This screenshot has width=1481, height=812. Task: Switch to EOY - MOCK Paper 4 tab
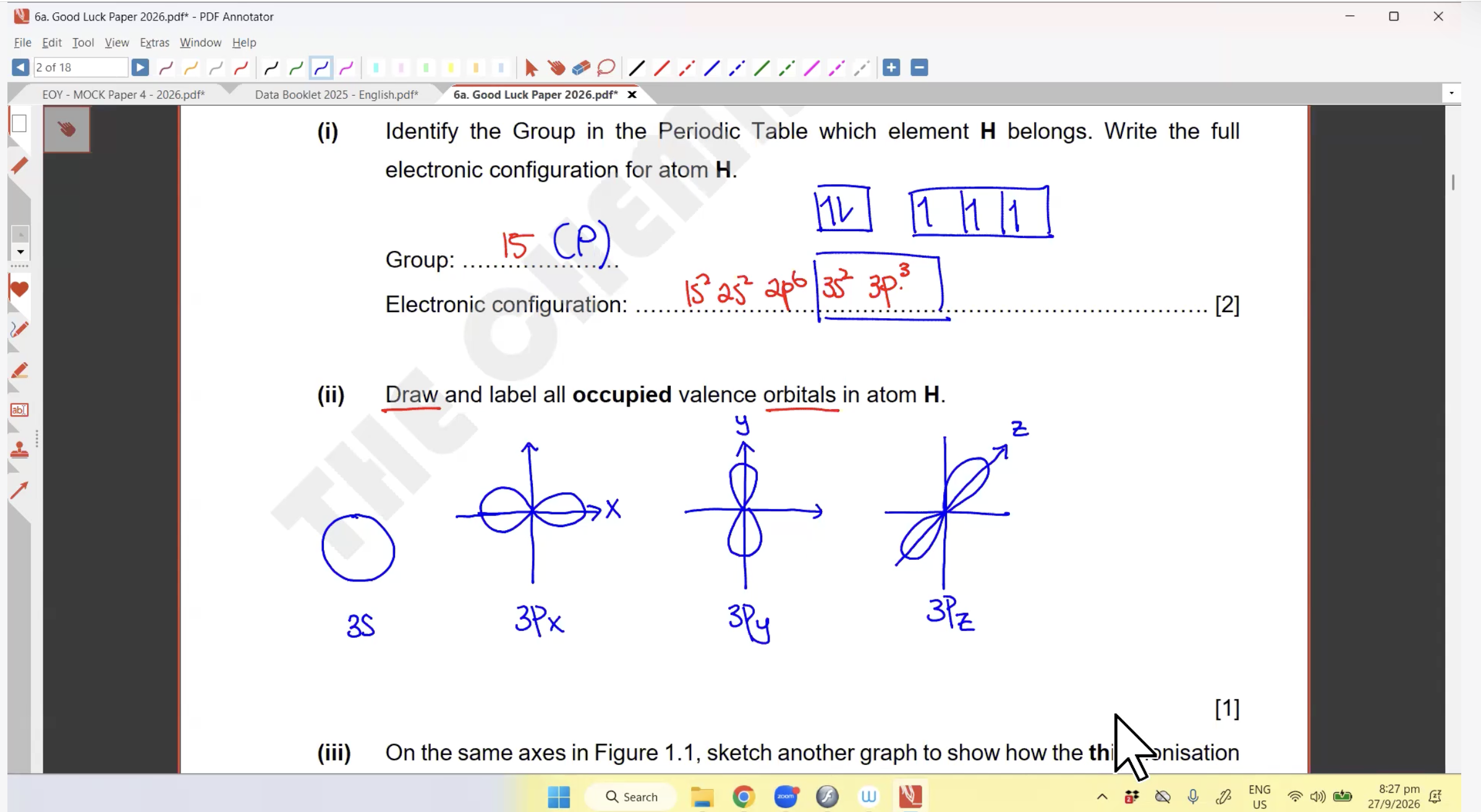click(123, 95)
